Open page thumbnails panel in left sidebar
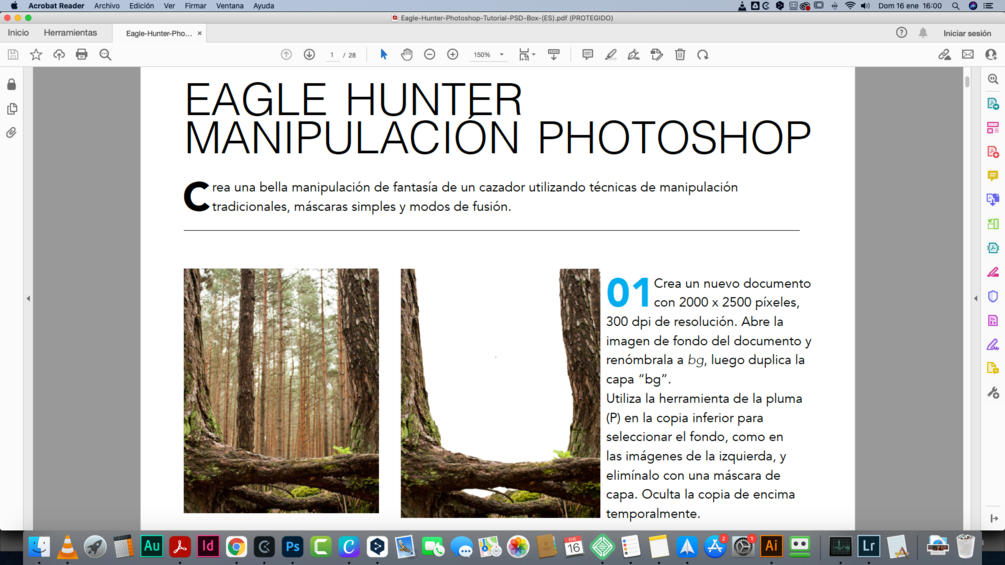 (x=12, y=109)
